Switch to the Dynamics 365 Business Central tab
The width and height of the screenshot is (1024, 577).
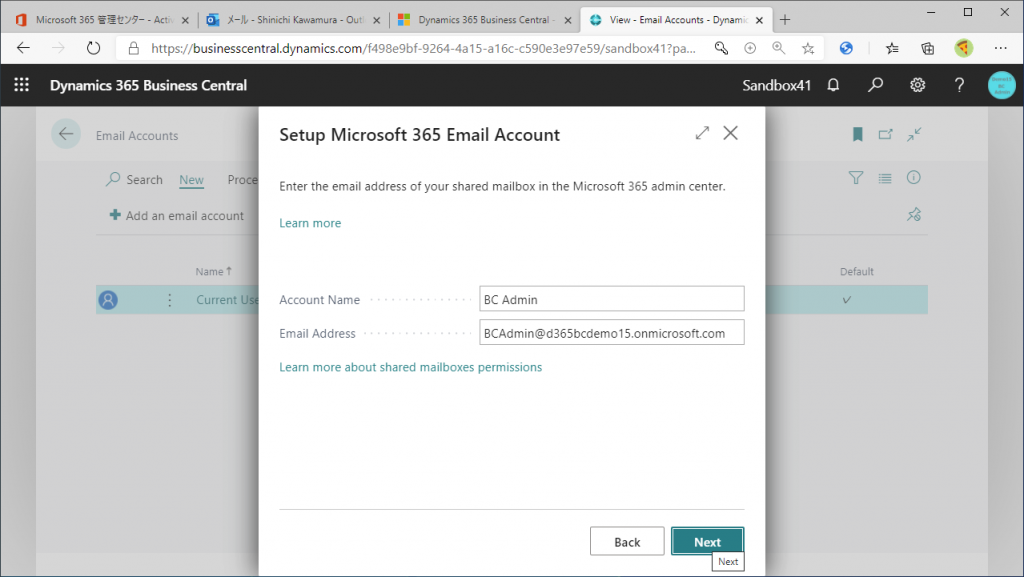point(485,20)
